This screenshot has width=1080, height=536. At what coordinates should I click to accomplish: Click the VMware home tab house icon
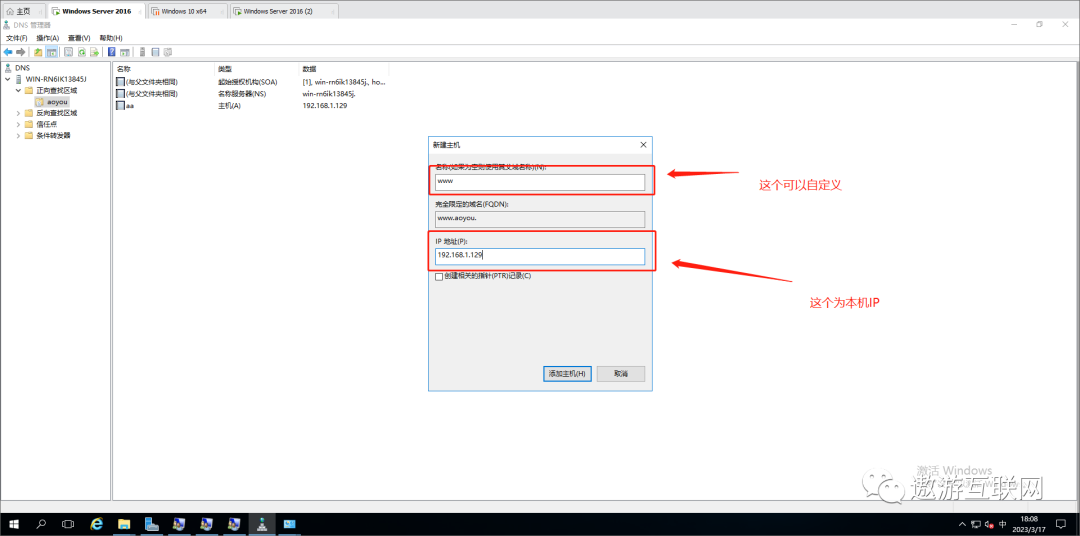(10, 11)
